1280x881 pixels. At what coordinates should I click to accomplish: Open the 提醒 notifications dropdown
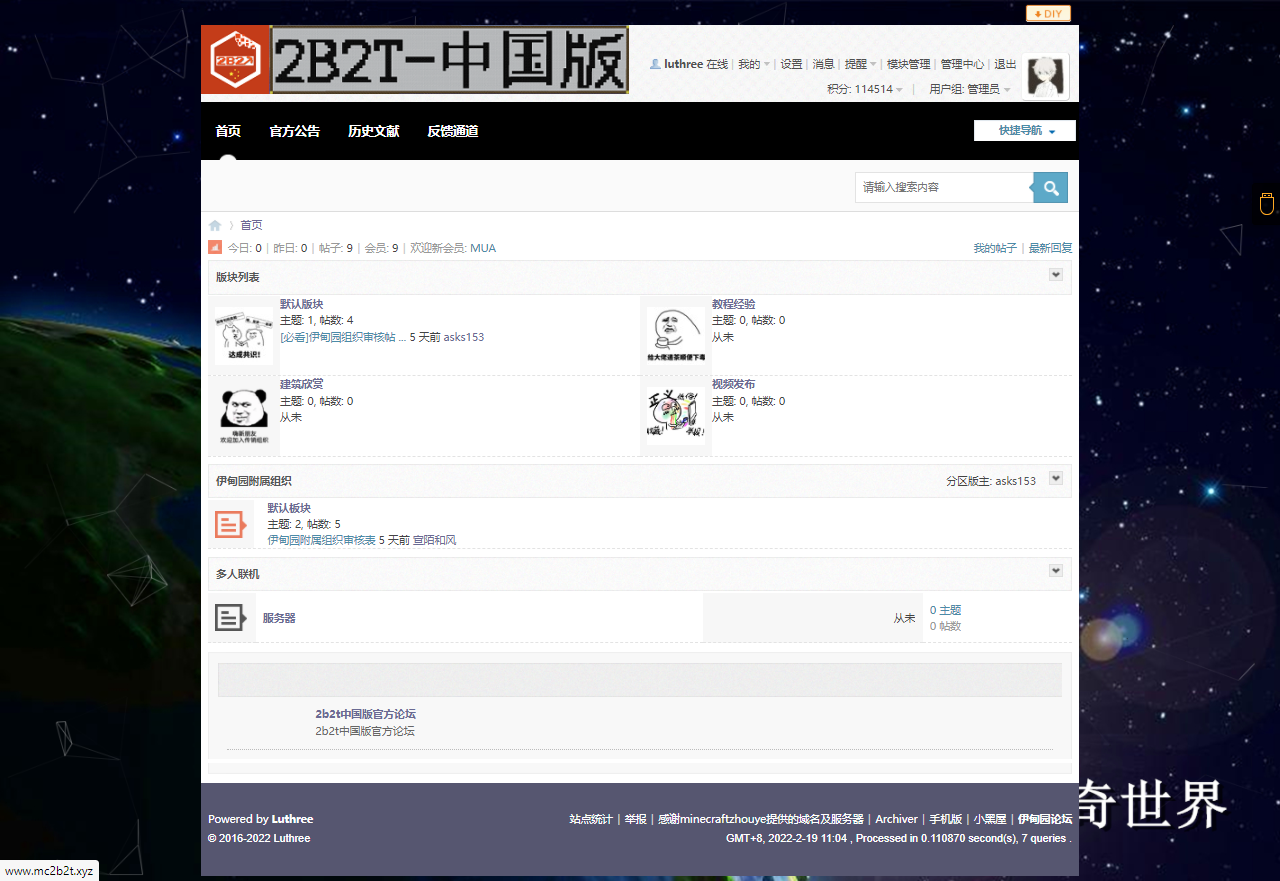pos(860,64)
